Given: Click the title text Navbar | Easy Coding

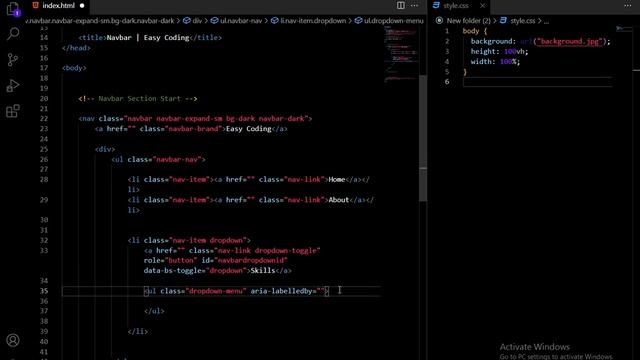Looking at the screenshot, I should point(148,38).
